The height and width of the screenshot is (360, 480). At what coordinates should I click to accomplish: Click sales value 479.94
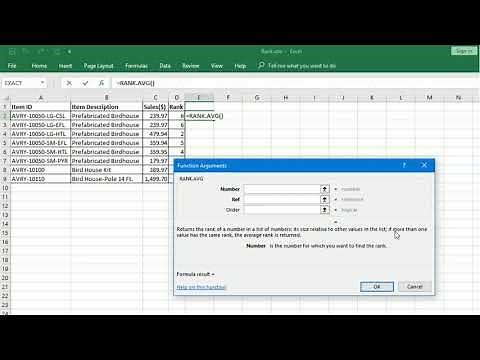pyautogui.click(x=155, y=134)
